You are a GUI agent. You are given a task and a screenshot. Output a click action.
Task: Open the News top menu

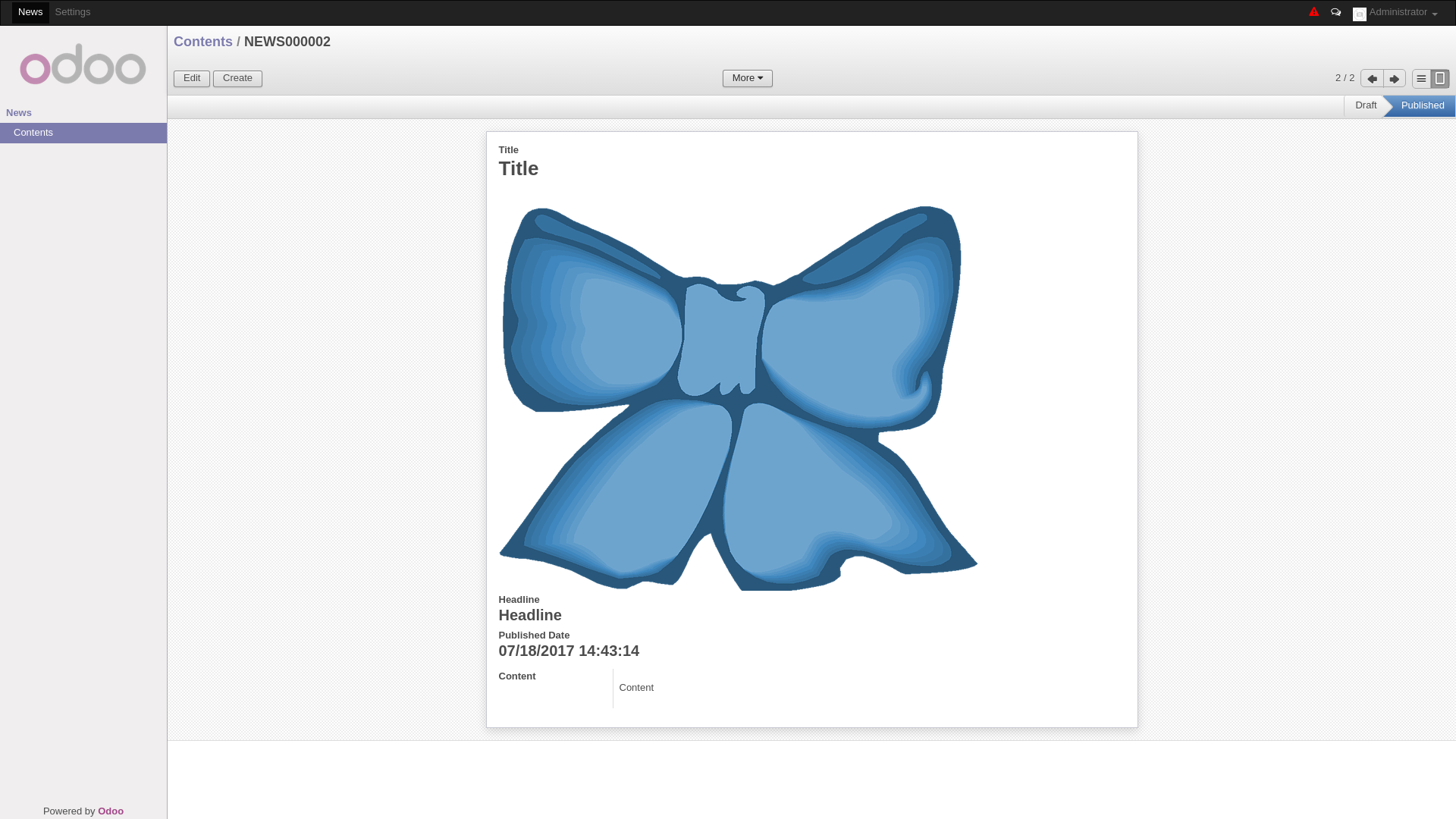coord(30,12)
